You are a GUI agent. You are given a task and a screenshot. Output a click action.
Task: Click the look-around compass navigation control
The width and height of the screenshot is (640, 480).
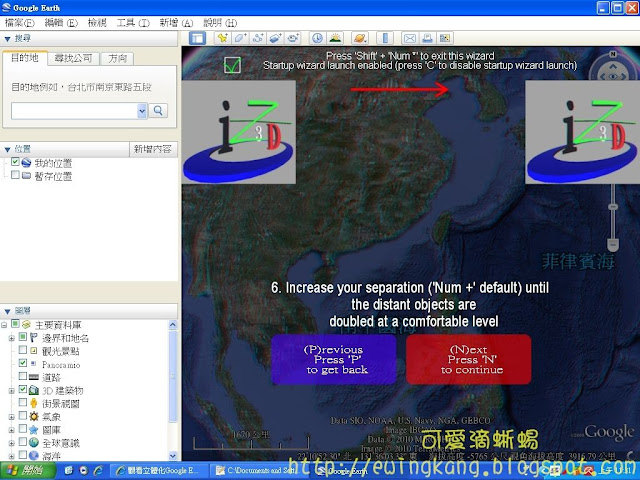point(613,76)
